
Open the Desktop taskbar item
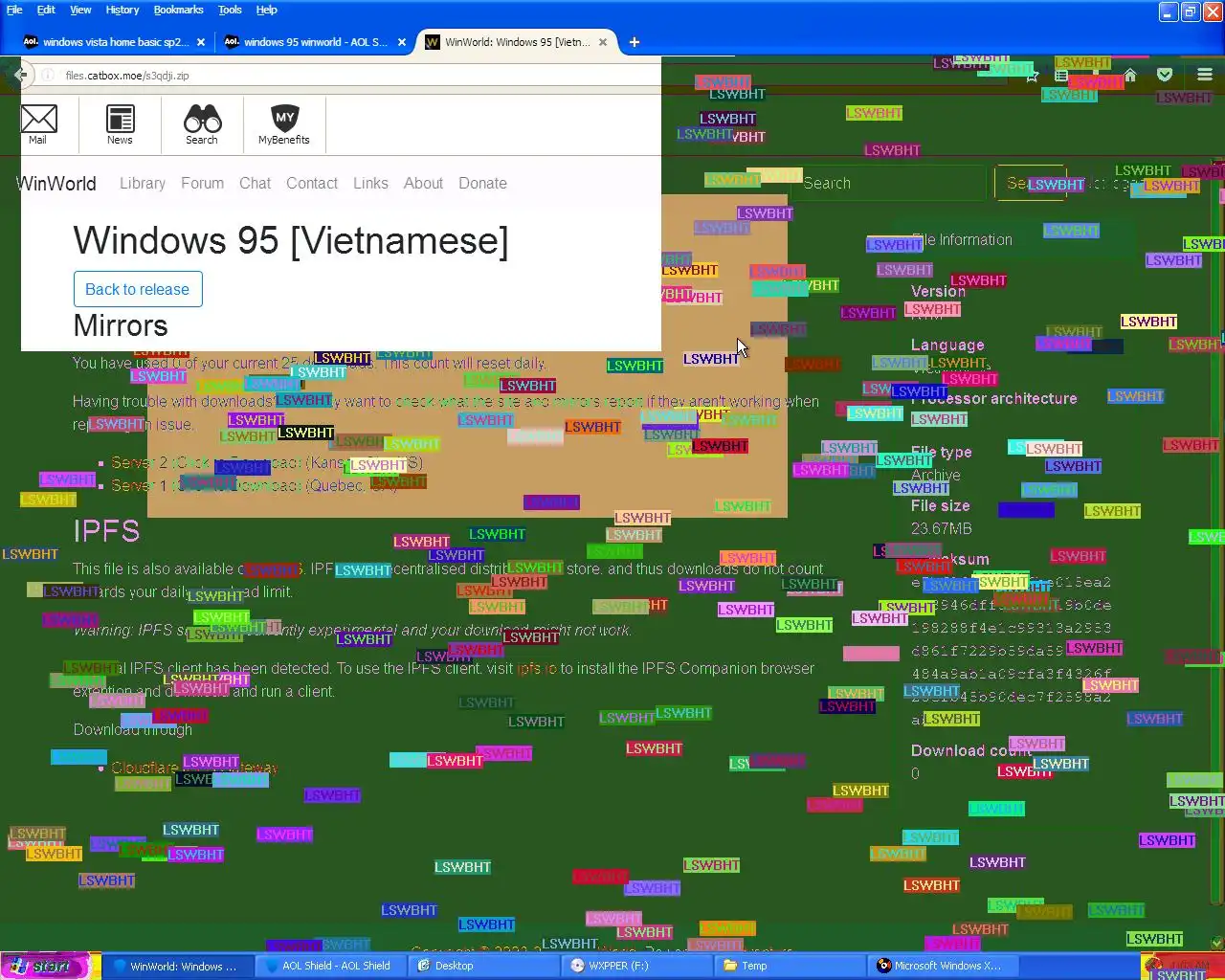483,966
